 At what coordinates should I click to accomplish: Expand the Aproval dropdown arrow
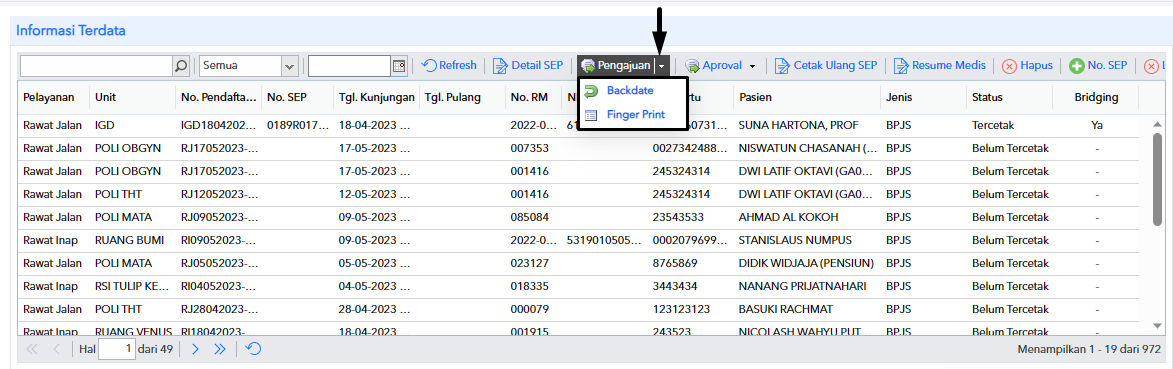click(x=752, y=66)
